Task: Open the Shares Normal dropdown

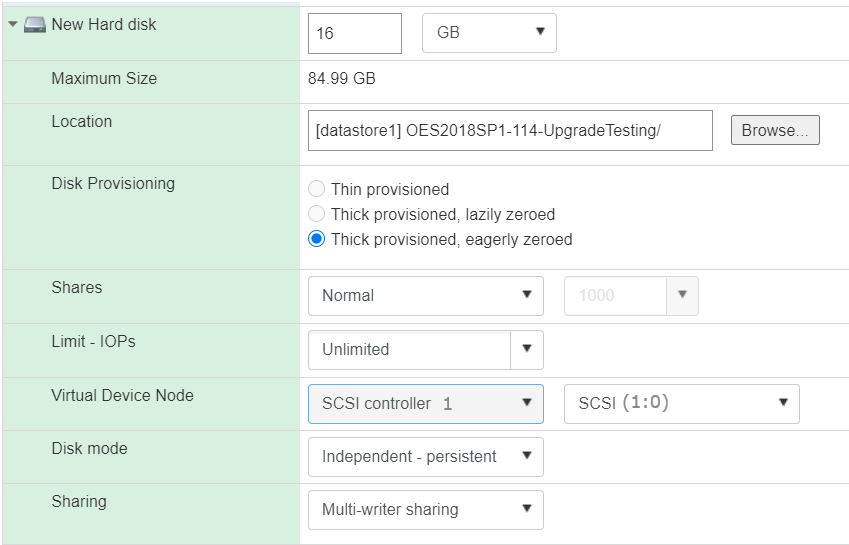Action: 425,295
